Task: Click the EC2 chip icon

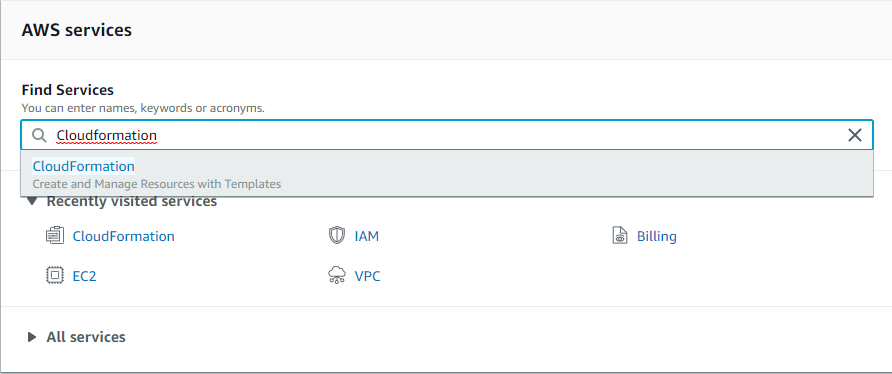Action: point(55,276)
